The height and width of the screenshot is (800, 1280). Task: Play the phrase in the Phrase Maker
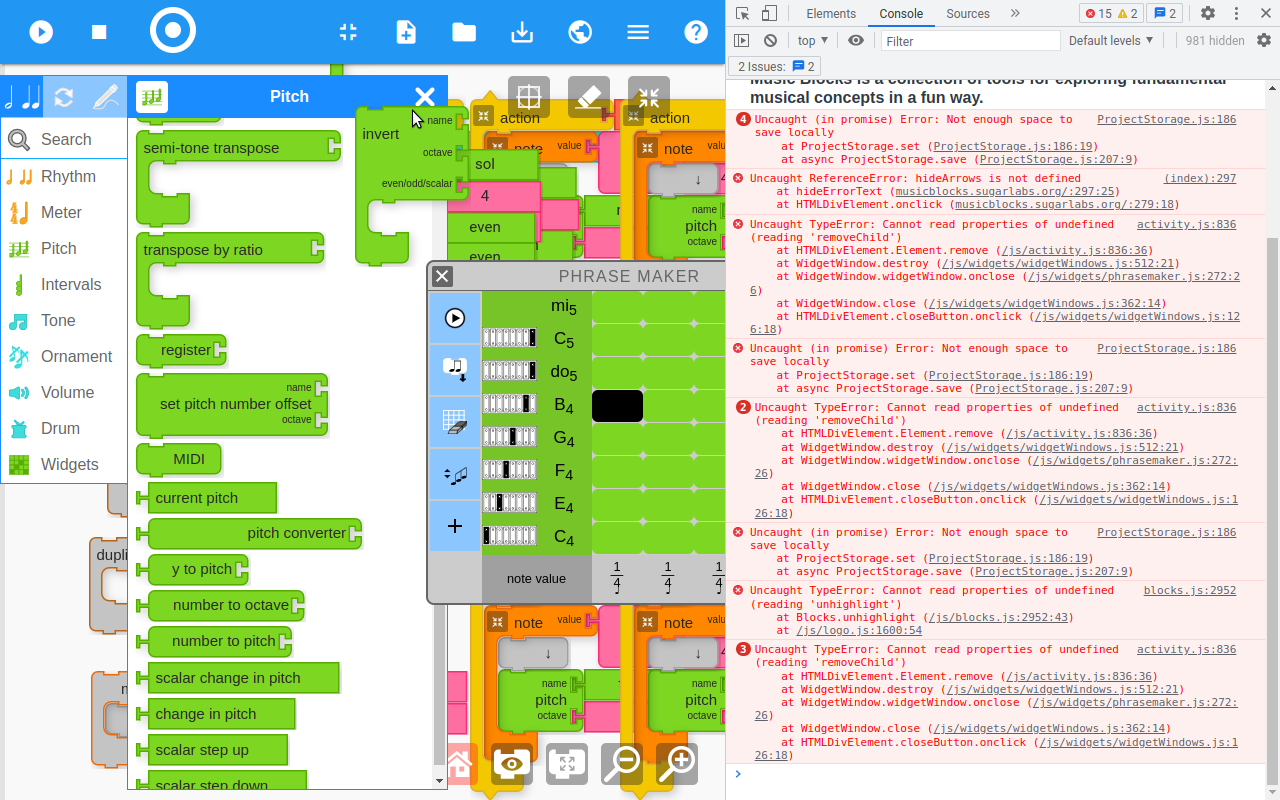pyautogui.click(x=455, y=318)
